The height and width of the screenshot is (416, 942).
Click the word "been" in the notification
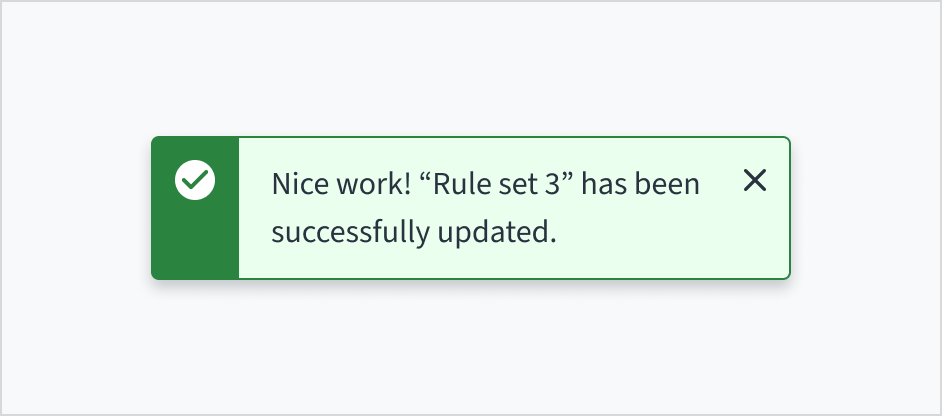671,185
